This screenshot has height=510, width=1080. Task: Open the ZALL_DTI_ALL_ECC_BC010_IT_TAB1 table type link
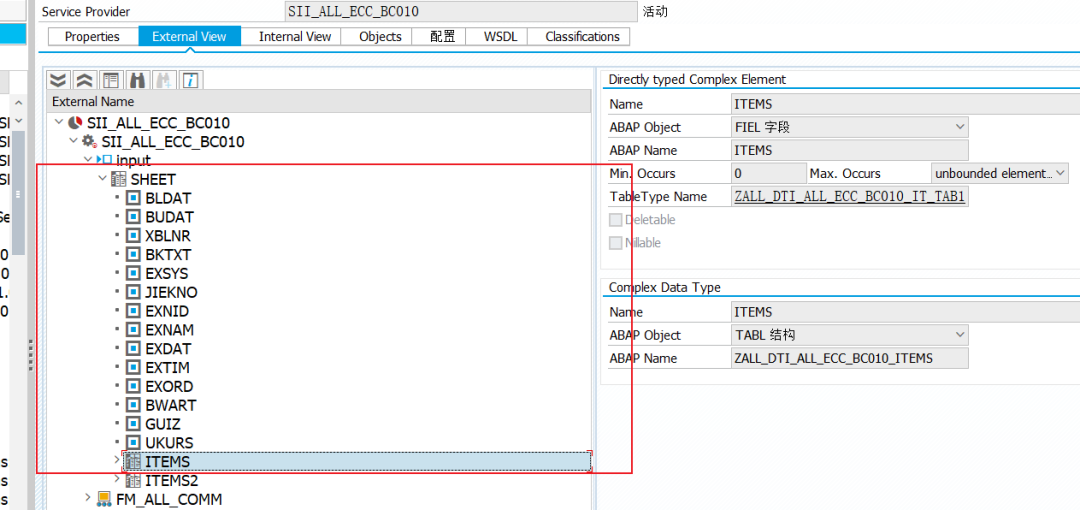[850, 196]
